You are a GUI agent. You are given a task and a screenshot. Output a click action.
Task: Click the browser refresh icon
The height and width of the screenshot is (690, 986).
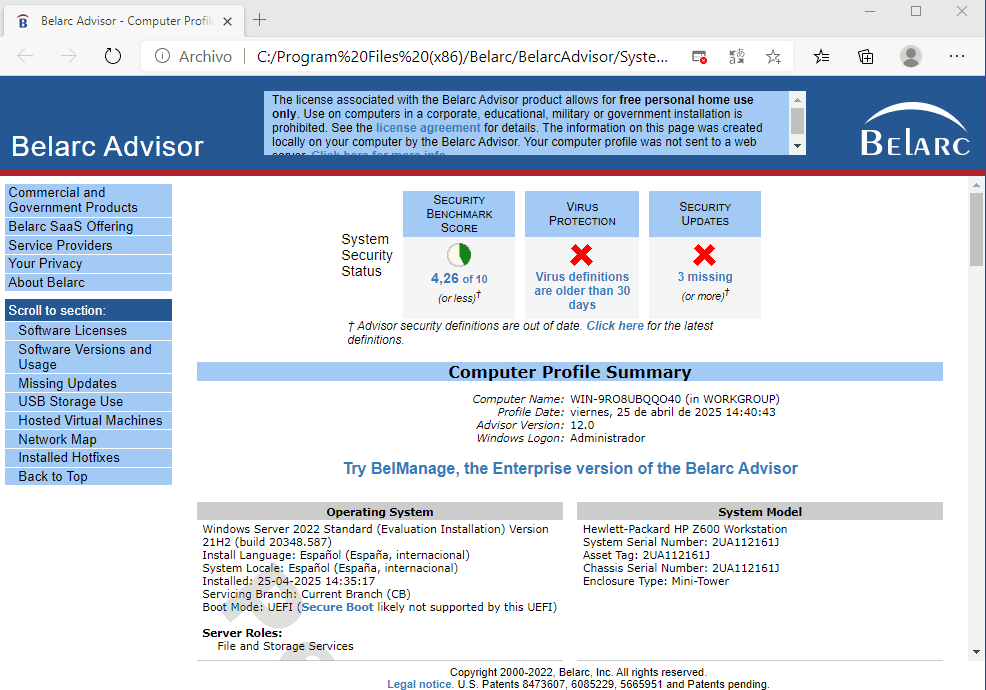113,57
